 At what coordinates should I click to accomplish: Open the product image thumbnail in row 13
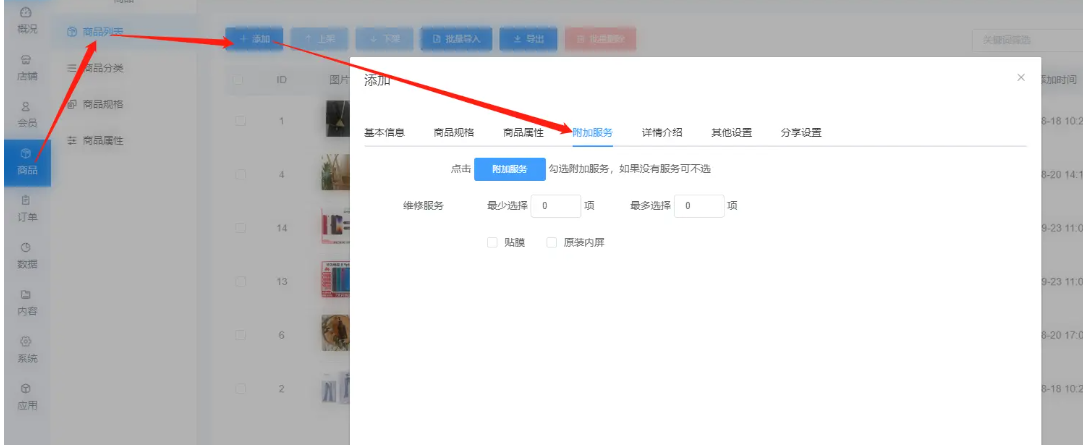(x=336, y=279)
